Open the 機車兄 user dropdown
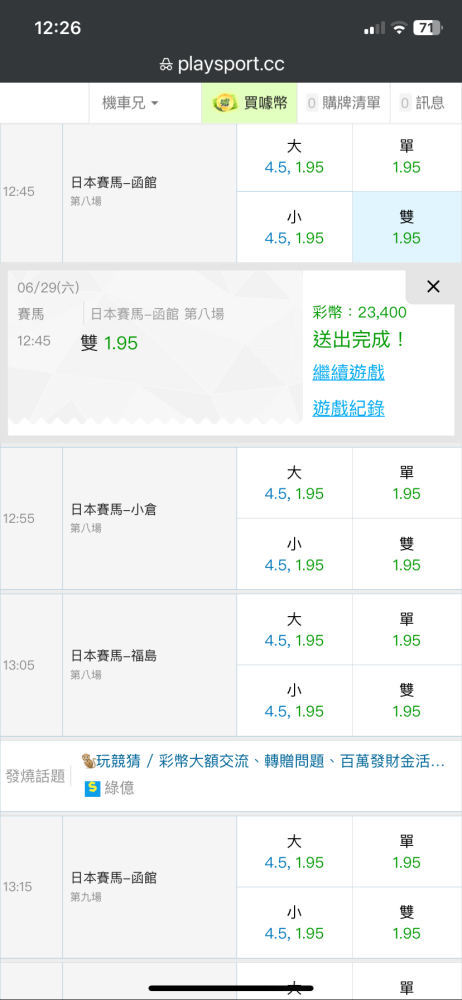 130,103
